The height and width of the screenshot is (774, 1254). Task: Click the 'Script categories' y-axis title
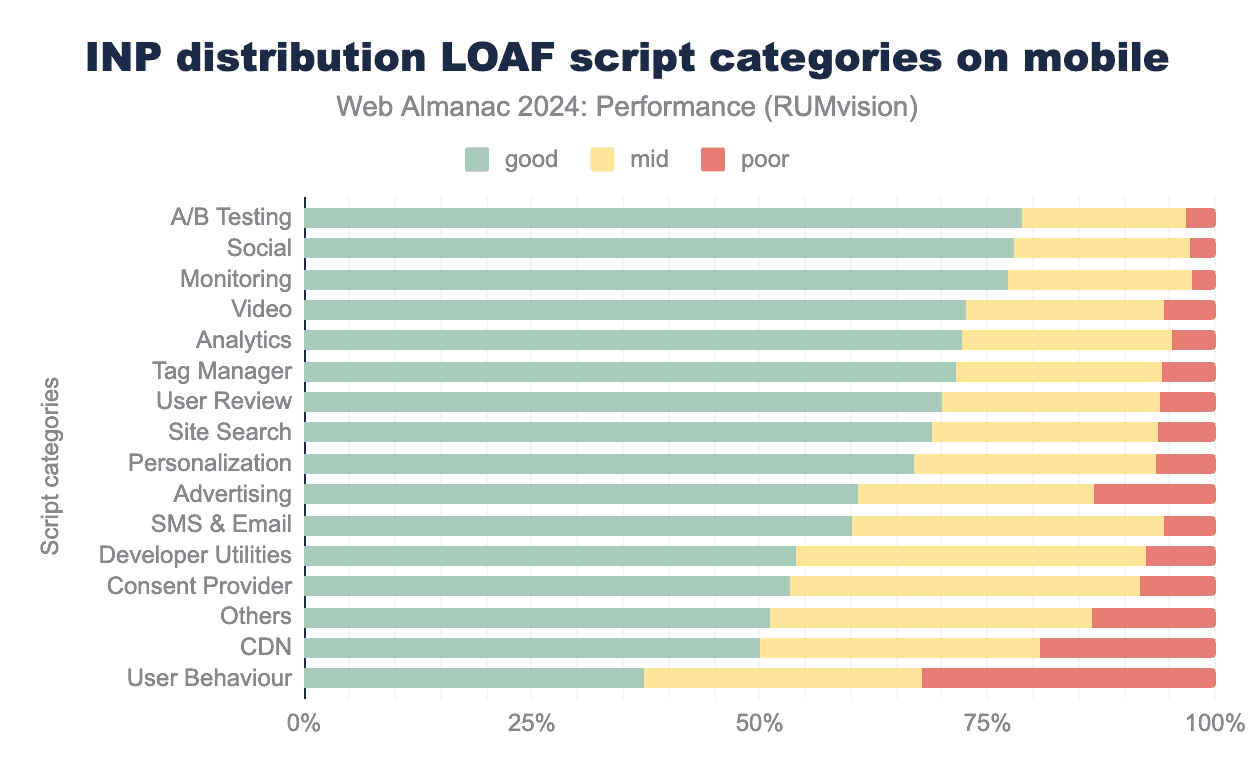(x=51, y=465)
